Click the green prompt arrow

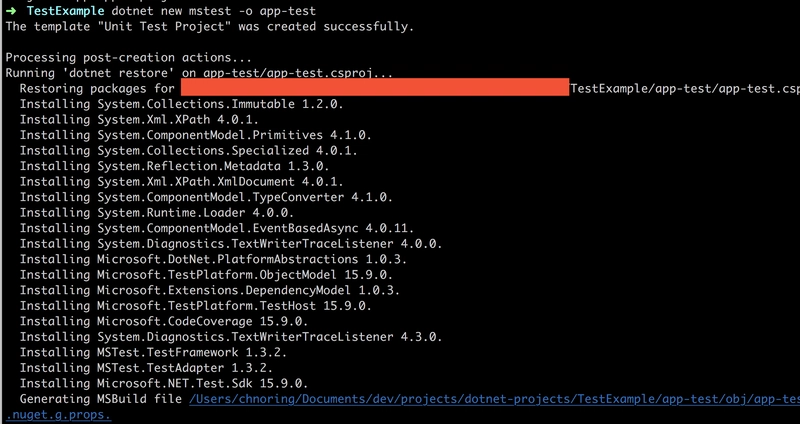11,11
